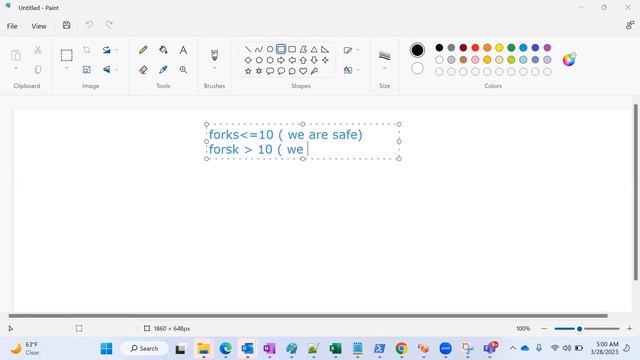Select the five-point Star shape
This screenshot has width=640, height=360.
pos(248,71)
